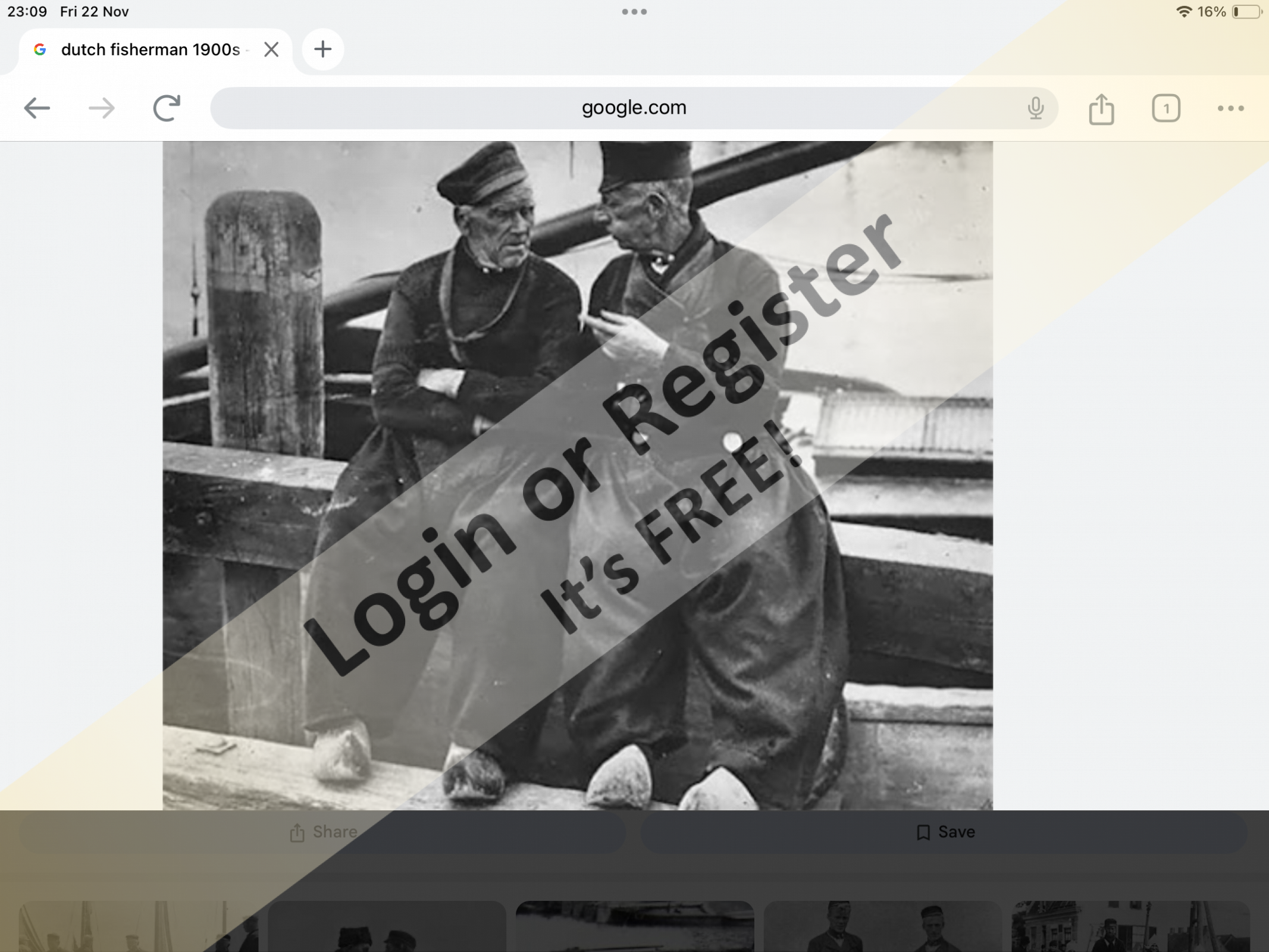1269x952 pixels.
Task: Tap the Share button below the image
Action: pos(323,832)
